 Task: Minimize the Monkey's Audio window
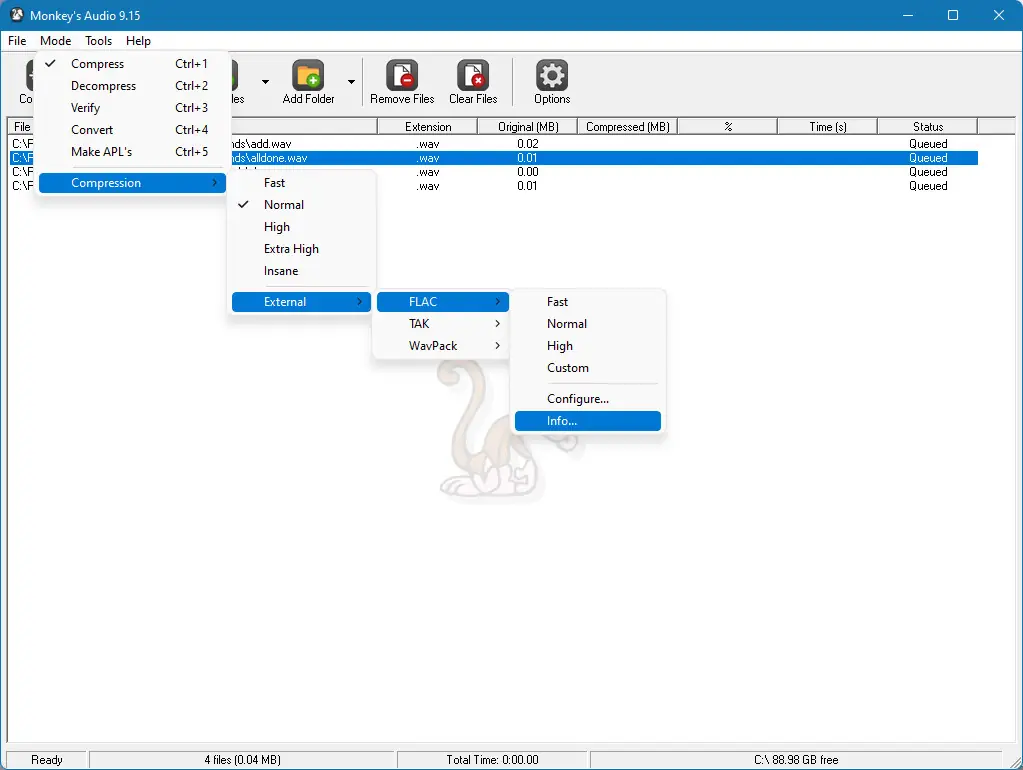[908, 15]
